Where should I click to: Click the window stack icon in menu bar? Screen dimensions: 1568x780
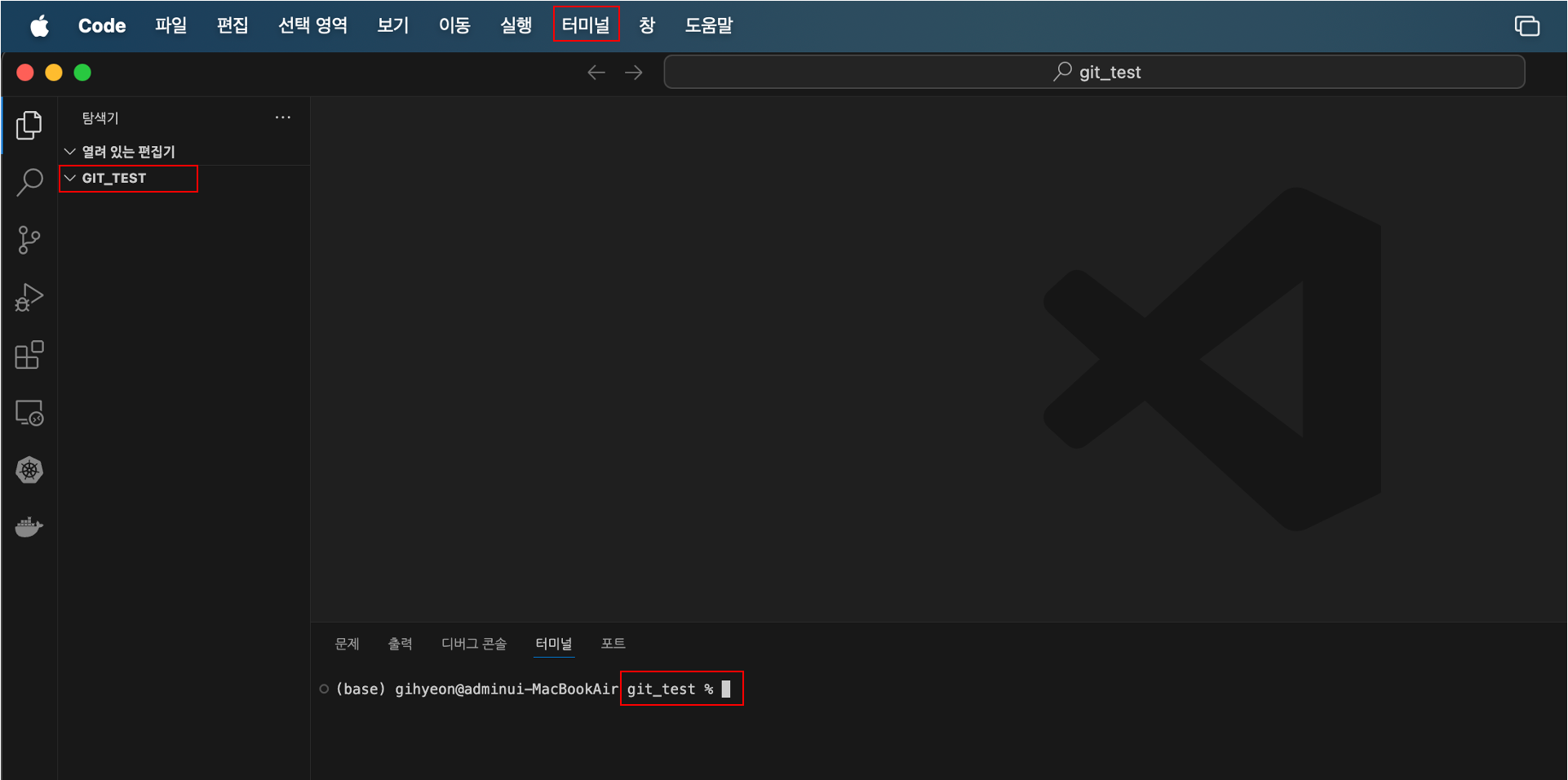pos(1526,26)
